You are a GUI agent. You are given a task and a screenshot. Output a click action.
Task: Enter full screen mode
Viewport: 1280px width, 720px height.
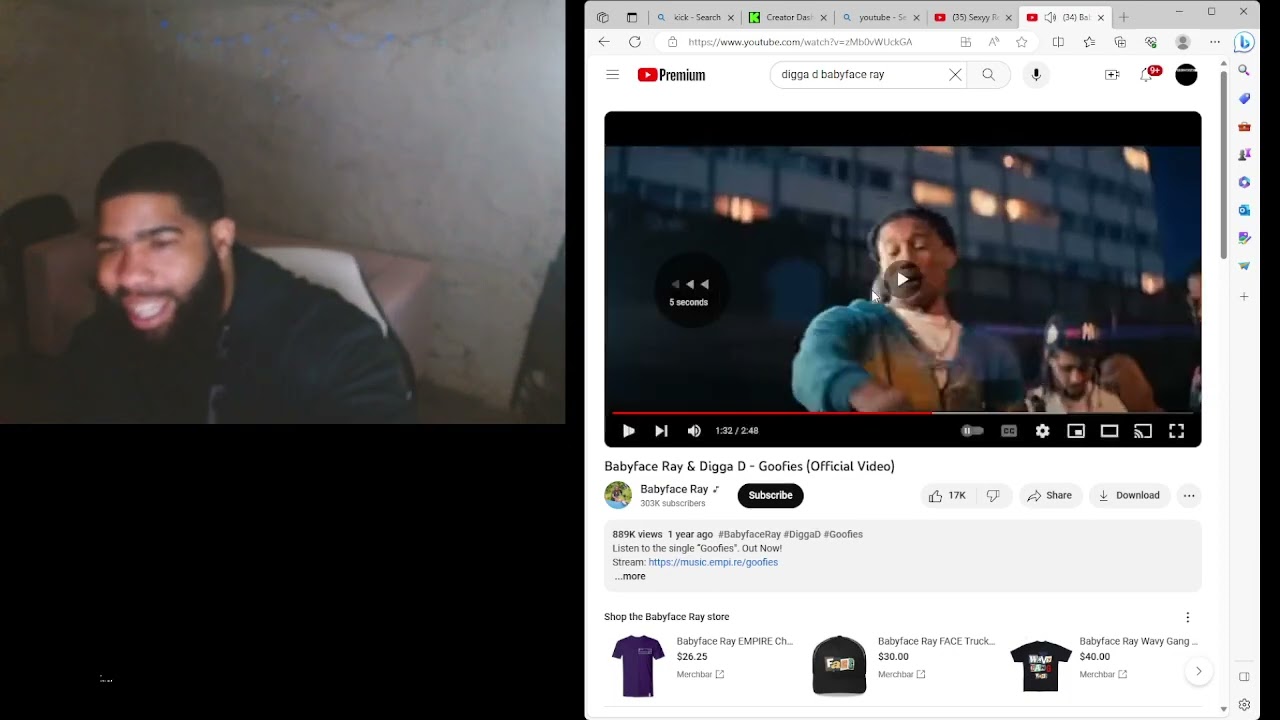click(x=1176, y=431)
